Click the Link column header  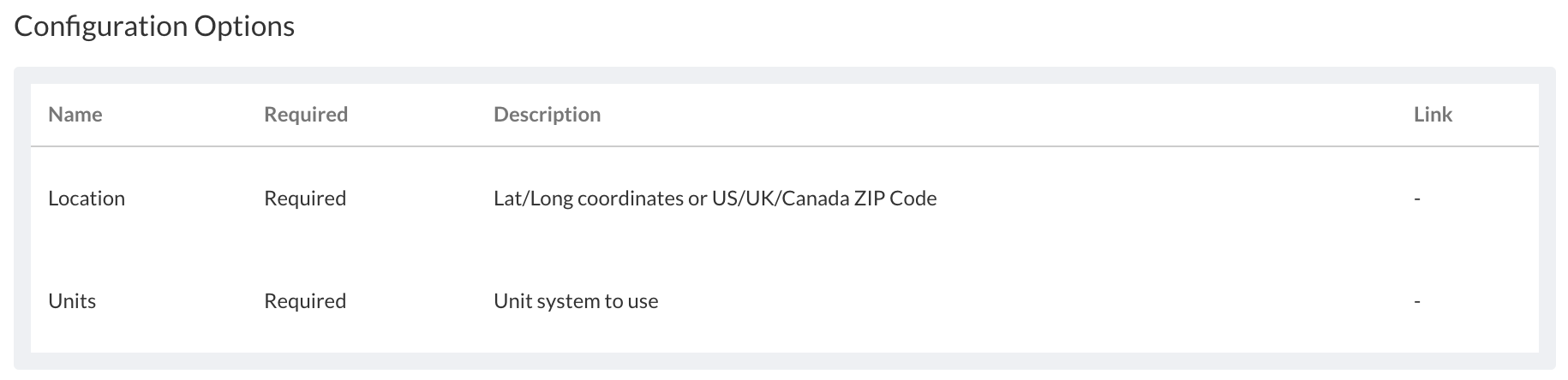click(x=1433, y=115)
